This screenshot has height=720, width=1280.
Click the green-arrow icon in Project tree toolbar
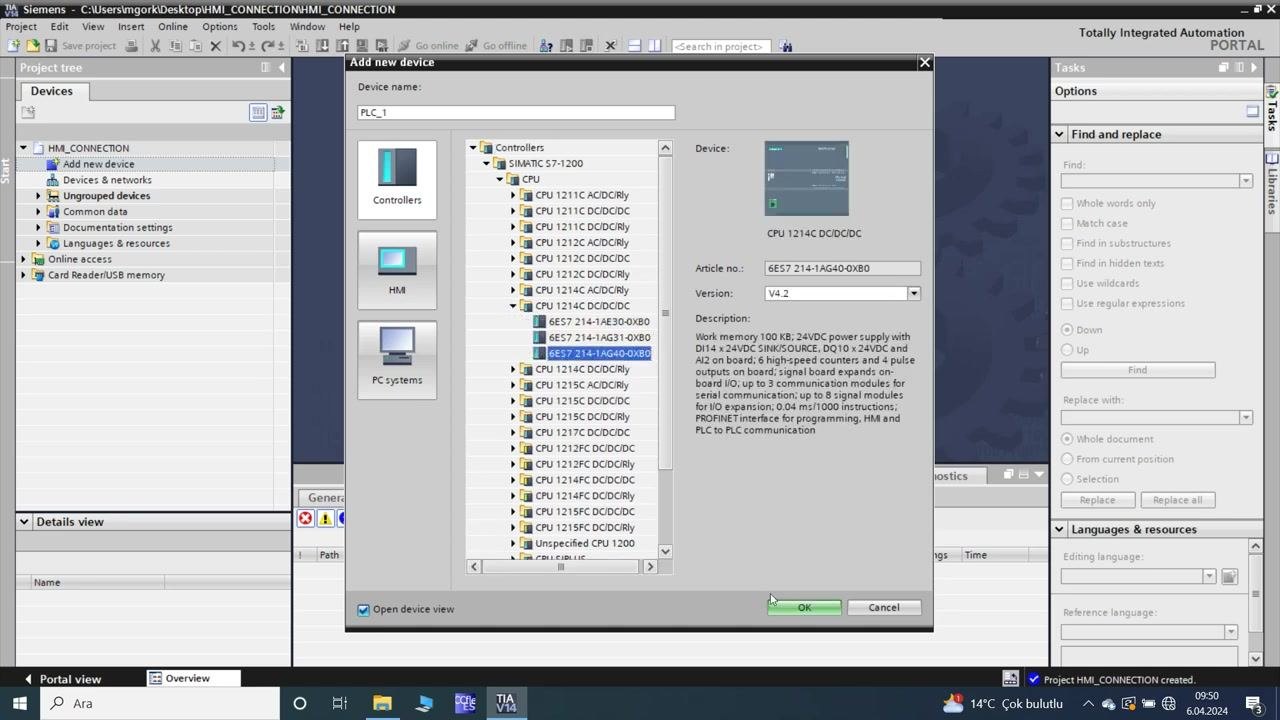(277, 112)
